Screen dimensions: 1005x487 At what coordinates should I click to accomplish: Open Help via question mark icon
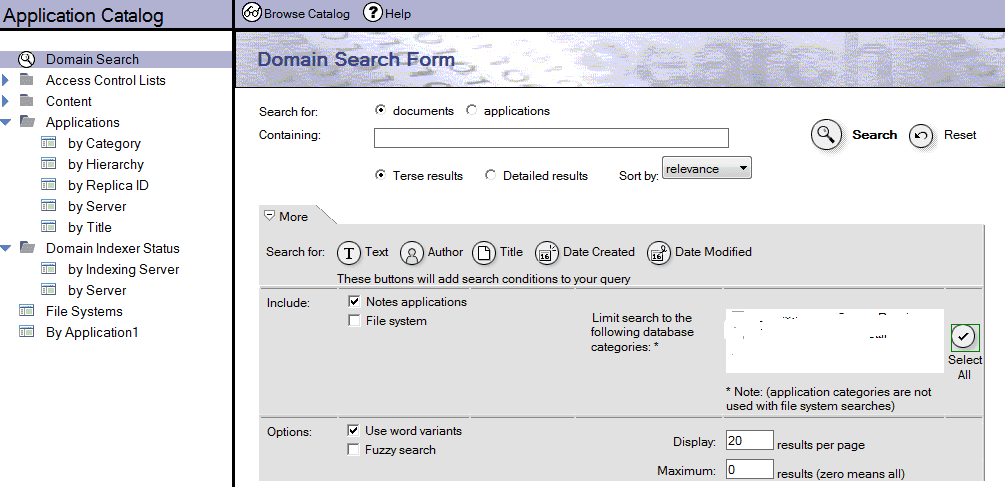tap(373, 14)
